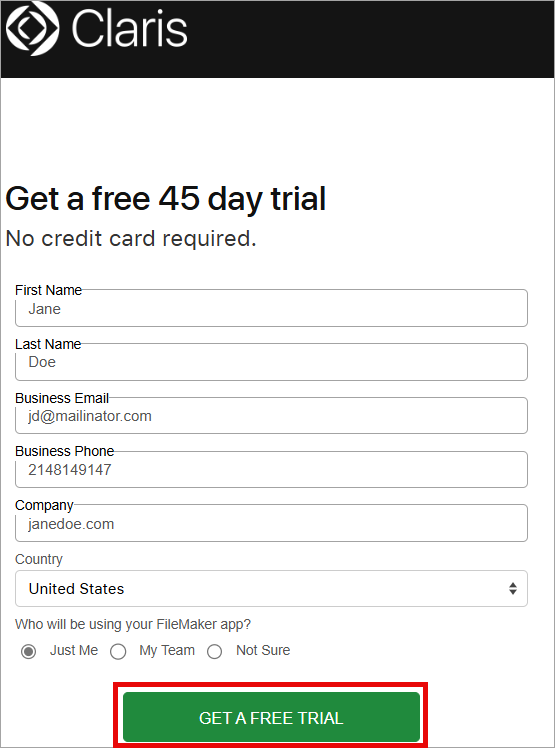
Task: Submit with GET A FREE TRIAL button
Action: [x=271, y=717]
